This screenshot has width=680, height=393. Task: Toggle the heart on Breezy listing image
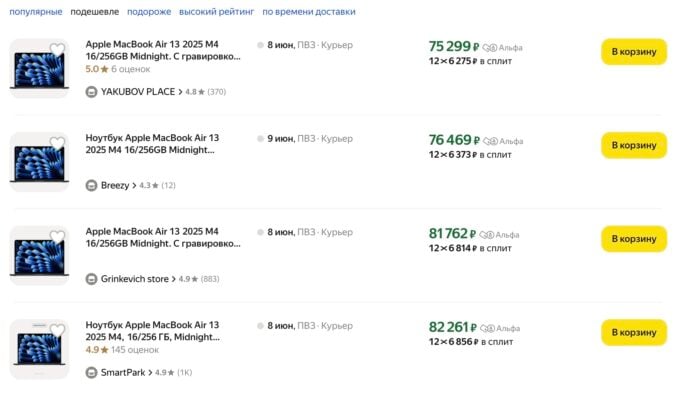pos(57,143)
